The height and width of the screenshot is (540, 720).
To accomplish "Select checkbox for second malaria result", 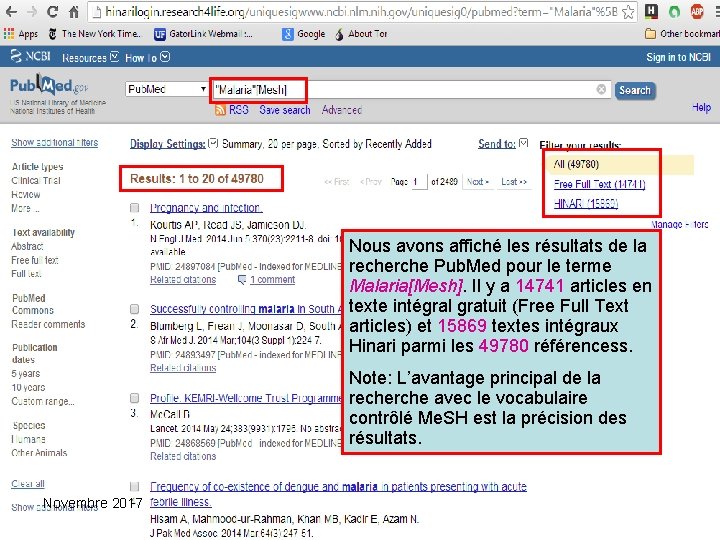I will click(135, 309).
